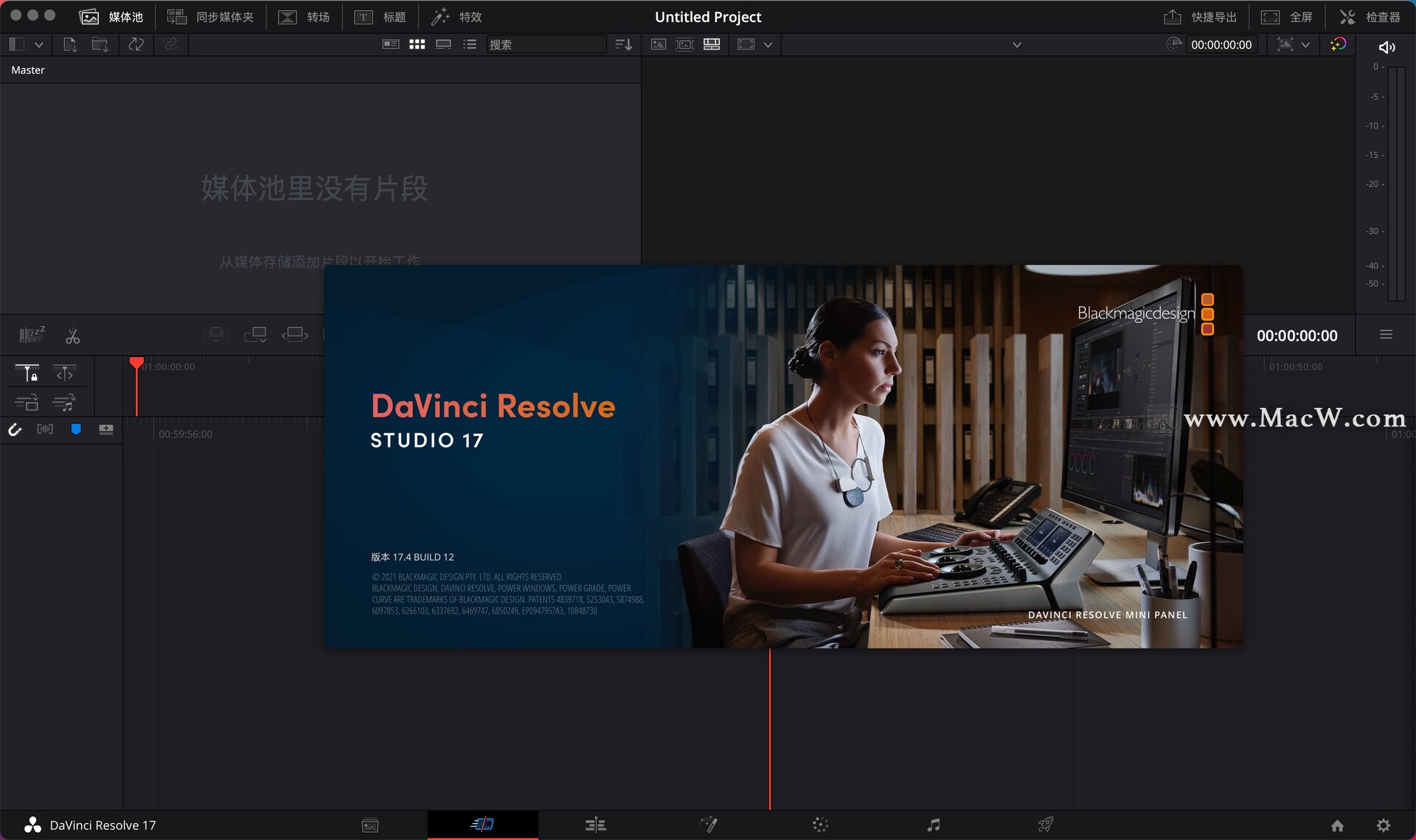Image resolution: width=1416 pixels, height=840 pixels.
Task: Click the timeline resolution picture icon
Action: tap(1285, 44)
